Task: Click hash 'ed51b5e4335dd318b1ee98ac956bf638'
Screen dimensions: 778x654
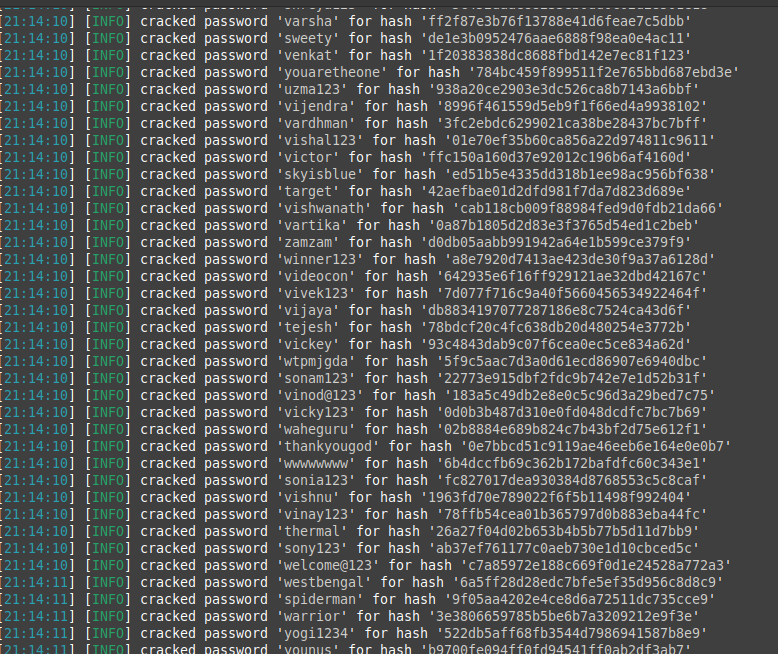Action: (580, 174)
